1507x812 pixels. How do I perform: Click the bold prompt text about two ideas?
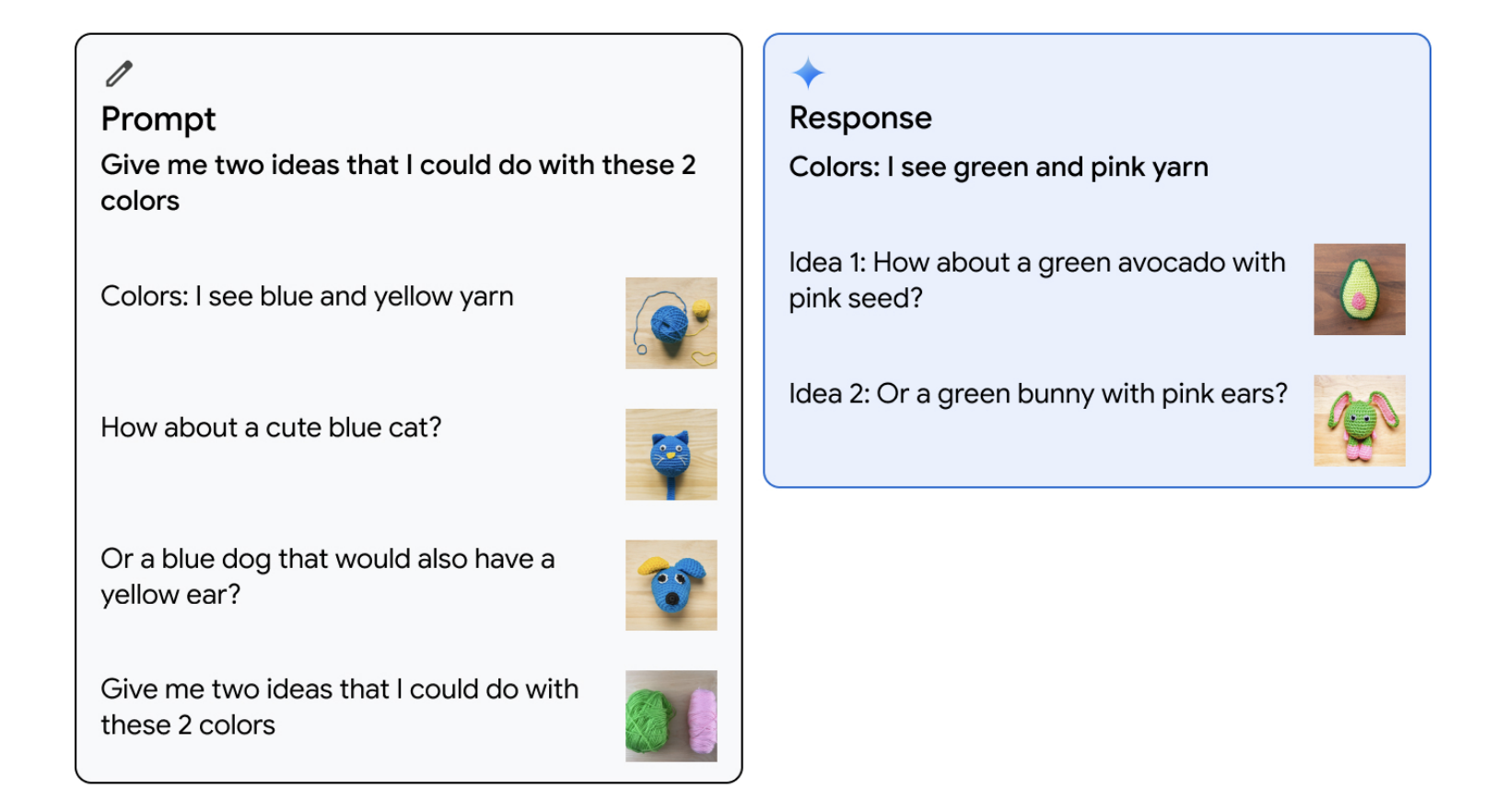[x=397, y=182]
